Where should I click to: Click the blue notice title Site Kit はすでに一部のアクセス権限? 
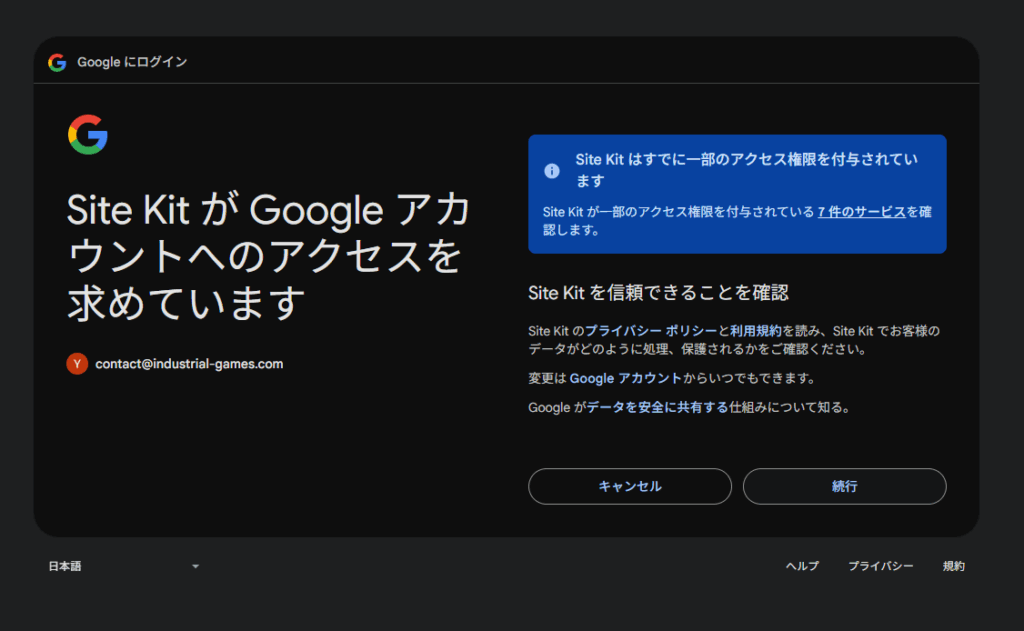pyautogui.click(x=746, y=170)
